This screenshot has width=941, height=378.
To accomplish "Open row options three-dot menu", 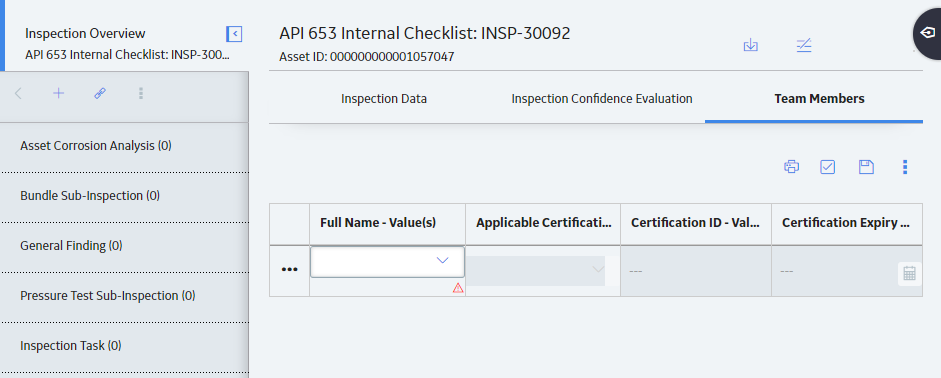I will (289, 270).
